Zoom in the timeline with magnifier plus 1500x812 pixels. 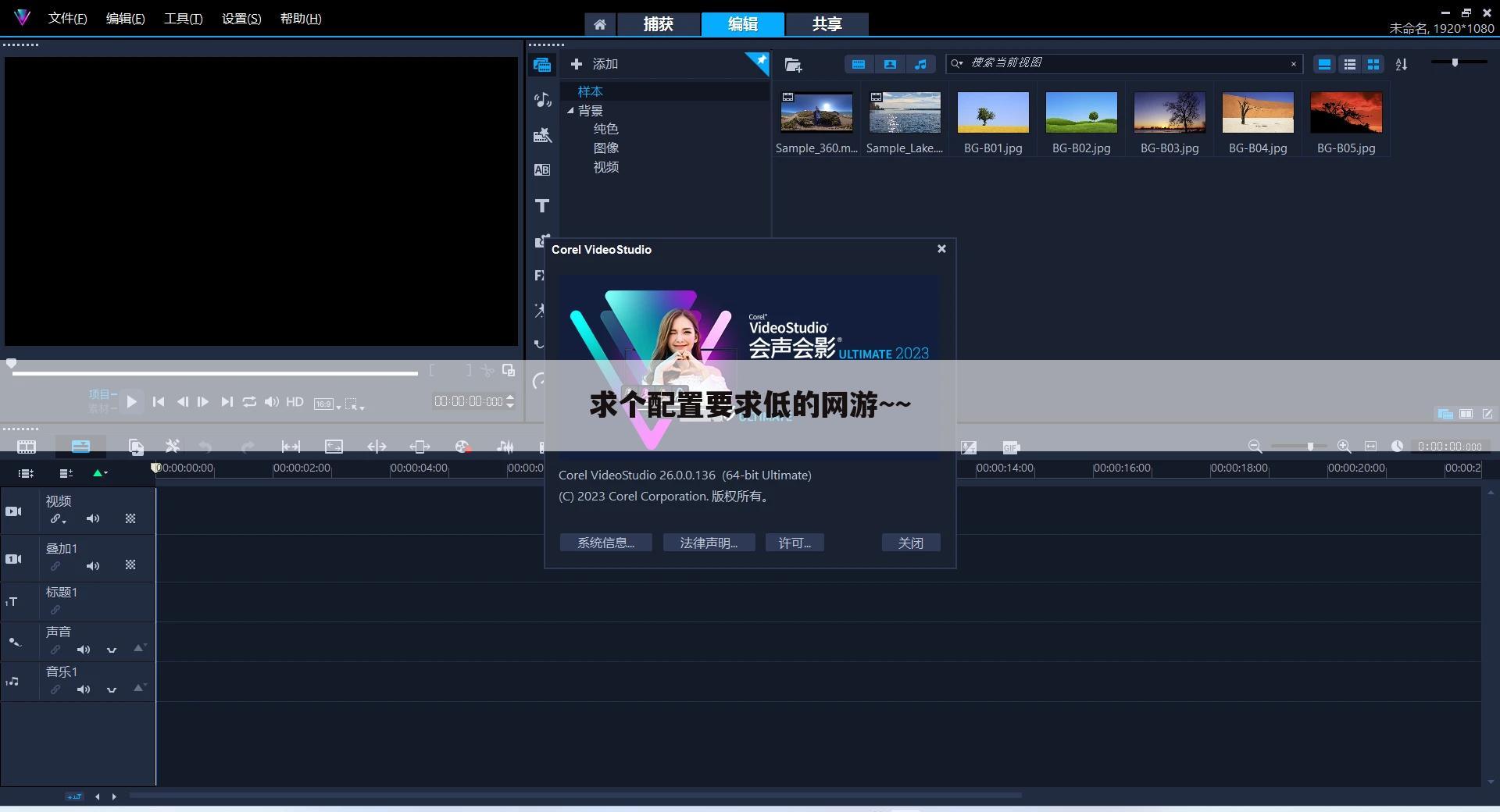[x=1344, y=447]
